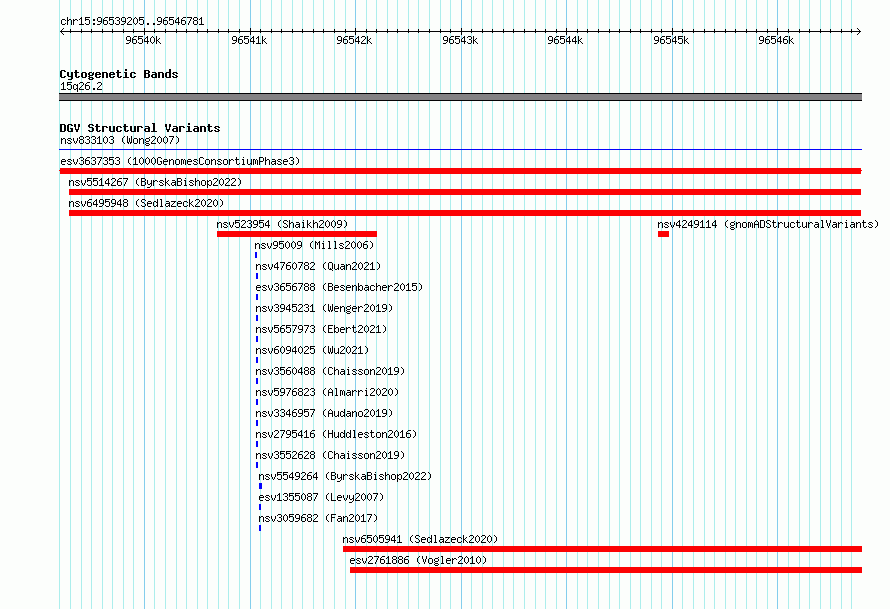Open nsv3560488 (Chaisson2019) variant

coord(330,371)
